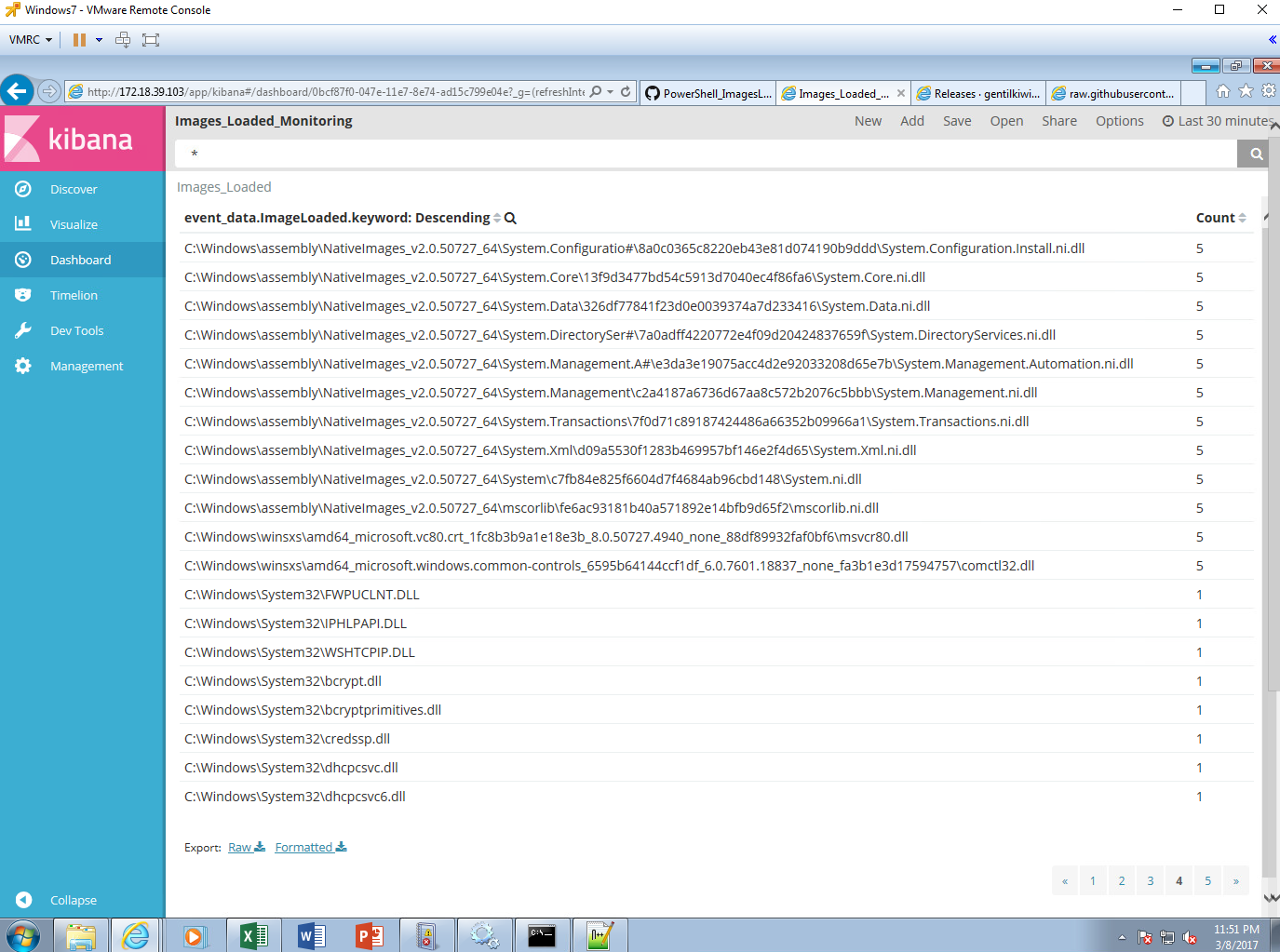The height and width of the screenshot is (952, 1280).
Task: Run the query with magnifier search button
Action: [x=1257, y=154]
